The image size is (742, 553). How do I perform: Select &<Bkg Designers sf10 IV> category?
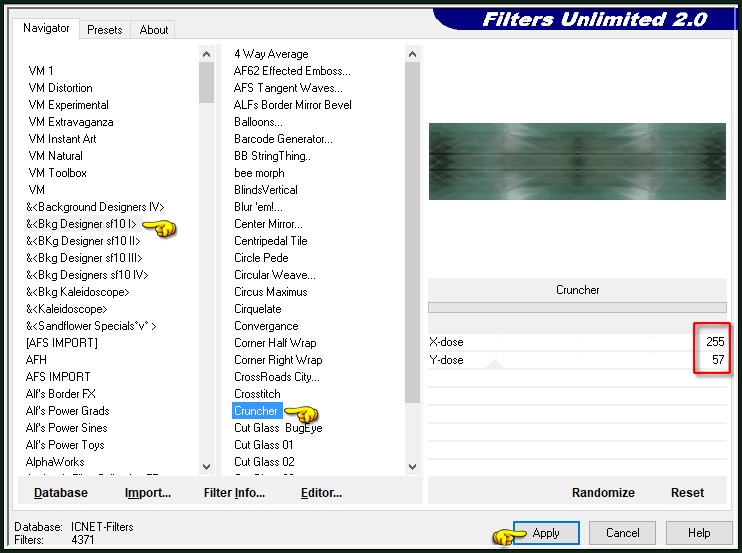point(87,275)
